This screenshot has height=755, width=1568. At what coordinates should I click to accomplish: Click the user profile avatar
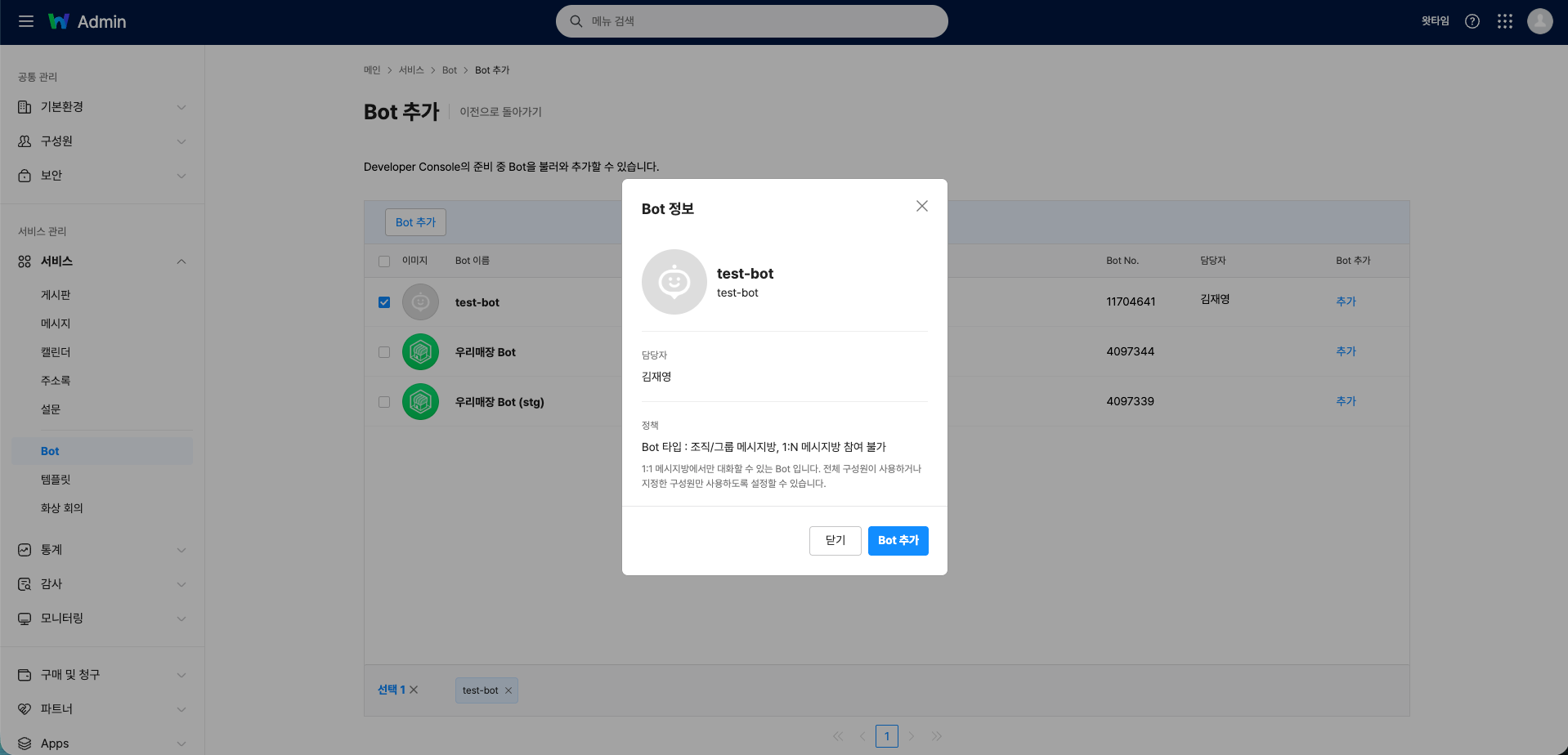click(x=1539, y=21)
